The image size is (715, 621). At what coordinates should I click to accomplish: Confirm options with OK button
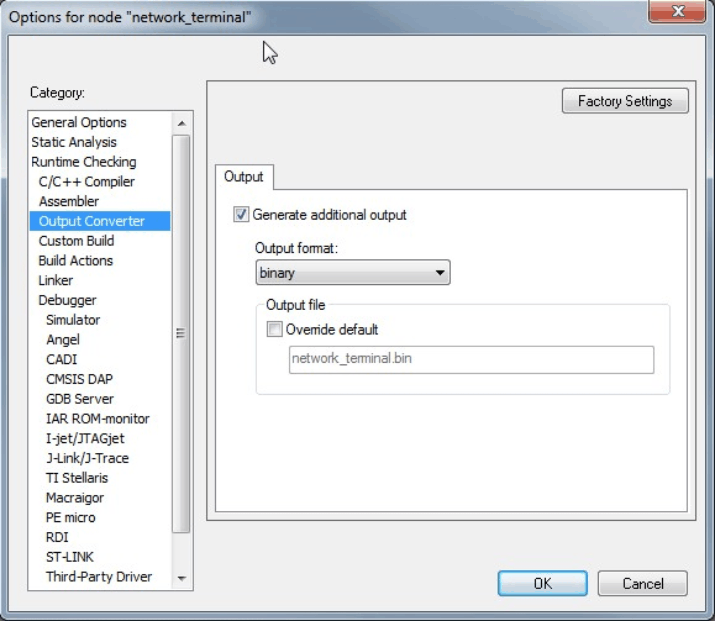pyautogui.click(x=542, y=583)
